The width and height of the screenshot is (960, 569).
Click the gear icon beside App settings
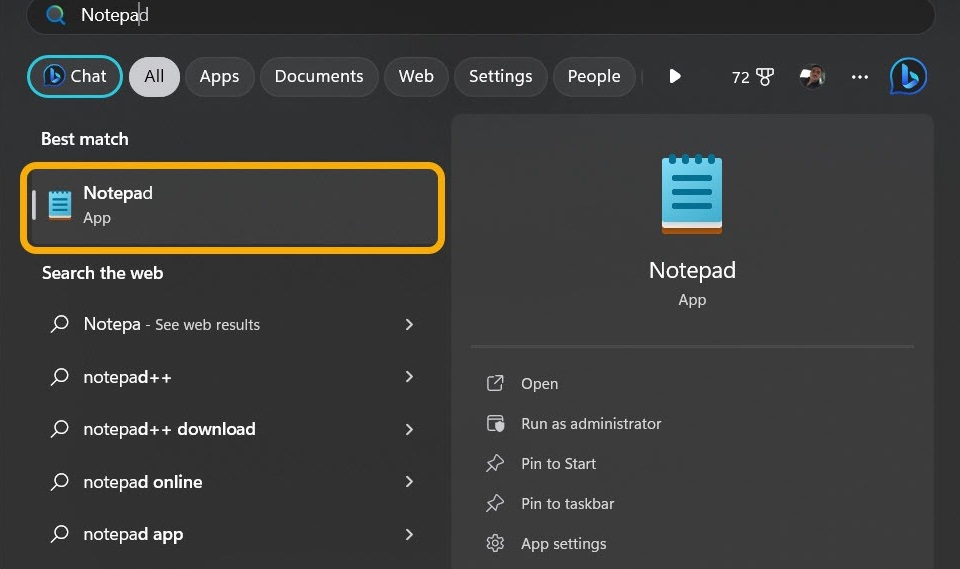click(495, 543)
